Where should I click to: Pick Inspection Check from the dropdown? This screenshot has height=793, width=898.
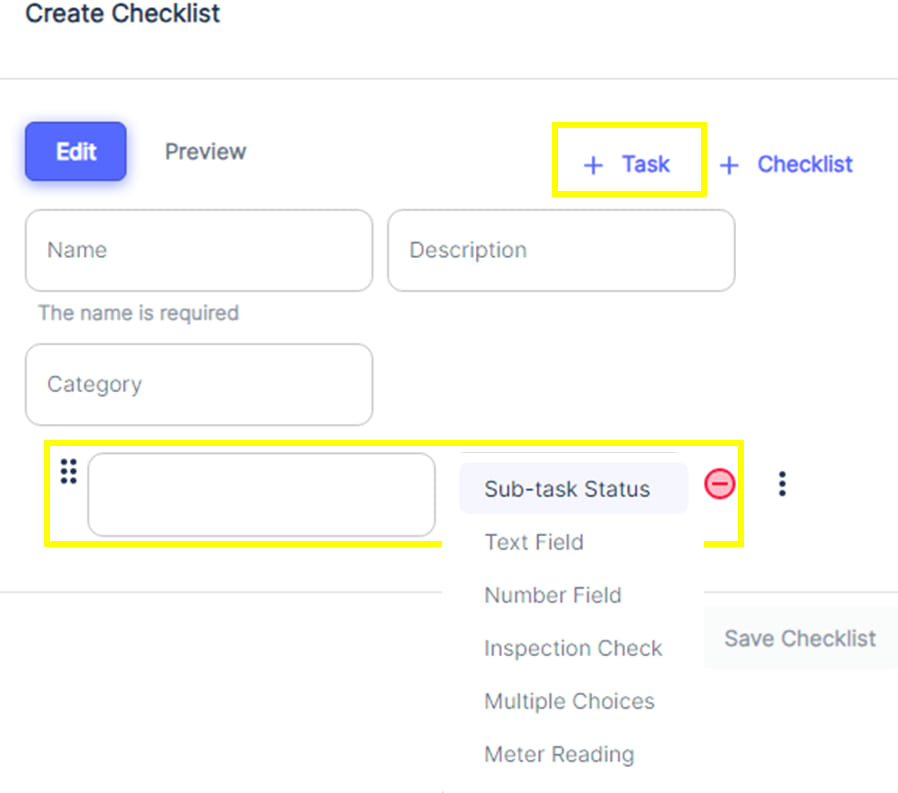click(x=573, y=648)
